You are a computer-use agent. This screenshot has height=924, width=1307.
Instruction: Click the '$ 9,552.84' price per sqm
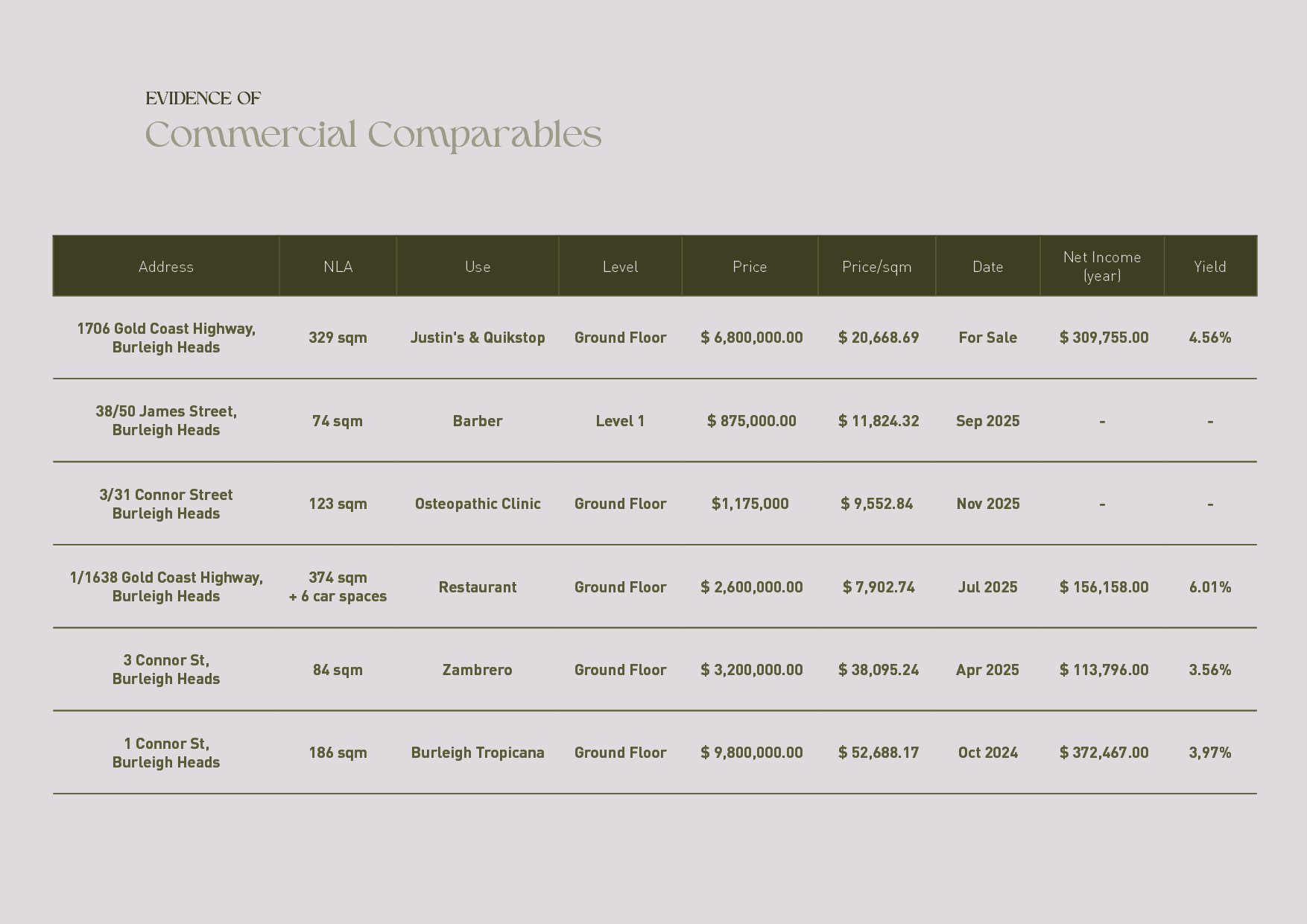[x=876, y=504]
